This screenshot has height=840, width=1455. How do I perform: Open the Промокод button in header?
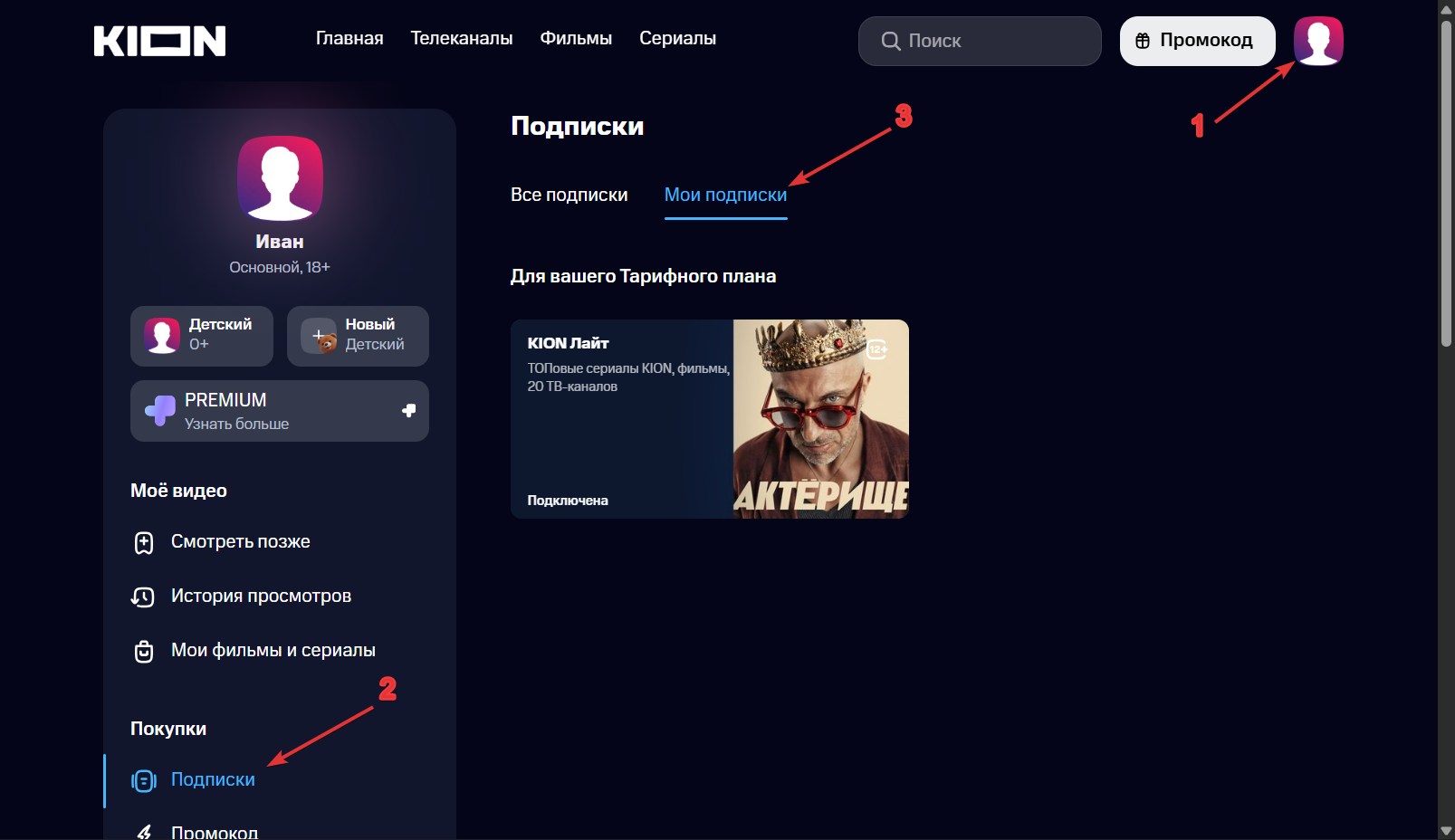pyautogui.click(x=1197, y=41)
